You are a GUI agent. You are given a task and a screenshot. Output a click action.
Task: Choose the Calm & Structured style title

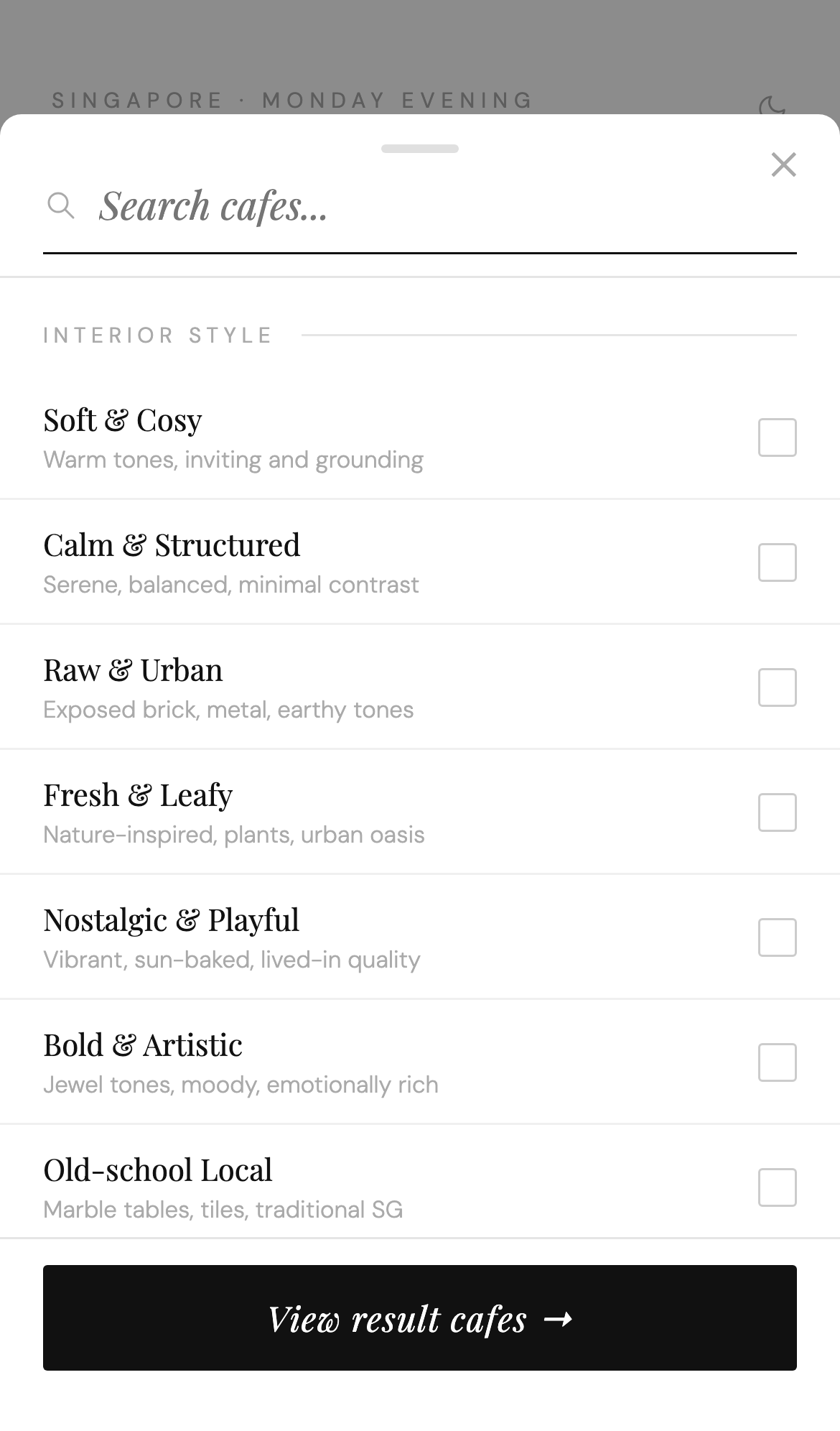coord(172,545)
